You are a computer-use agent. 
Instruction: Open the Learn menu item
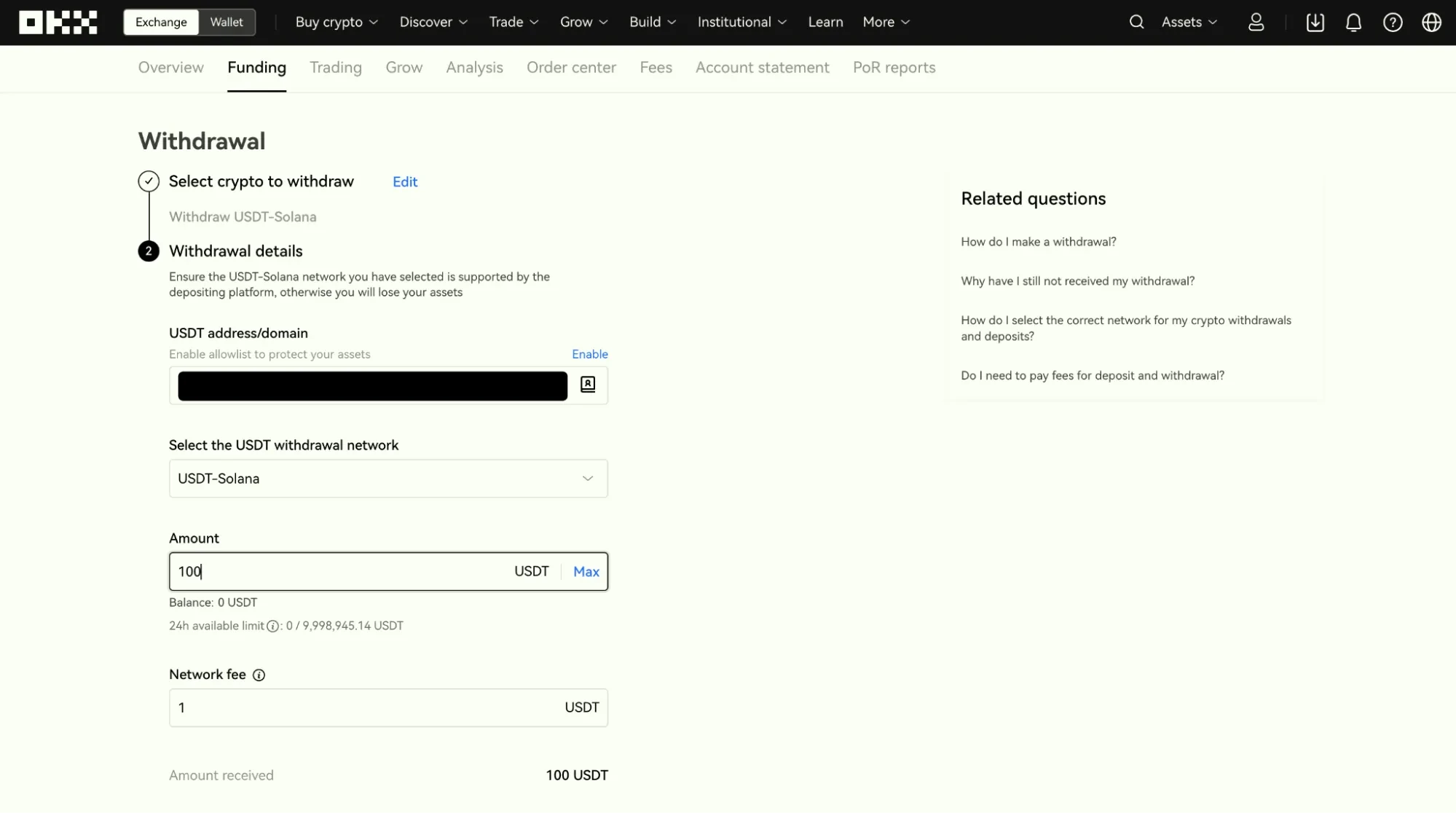click(825, 23)
